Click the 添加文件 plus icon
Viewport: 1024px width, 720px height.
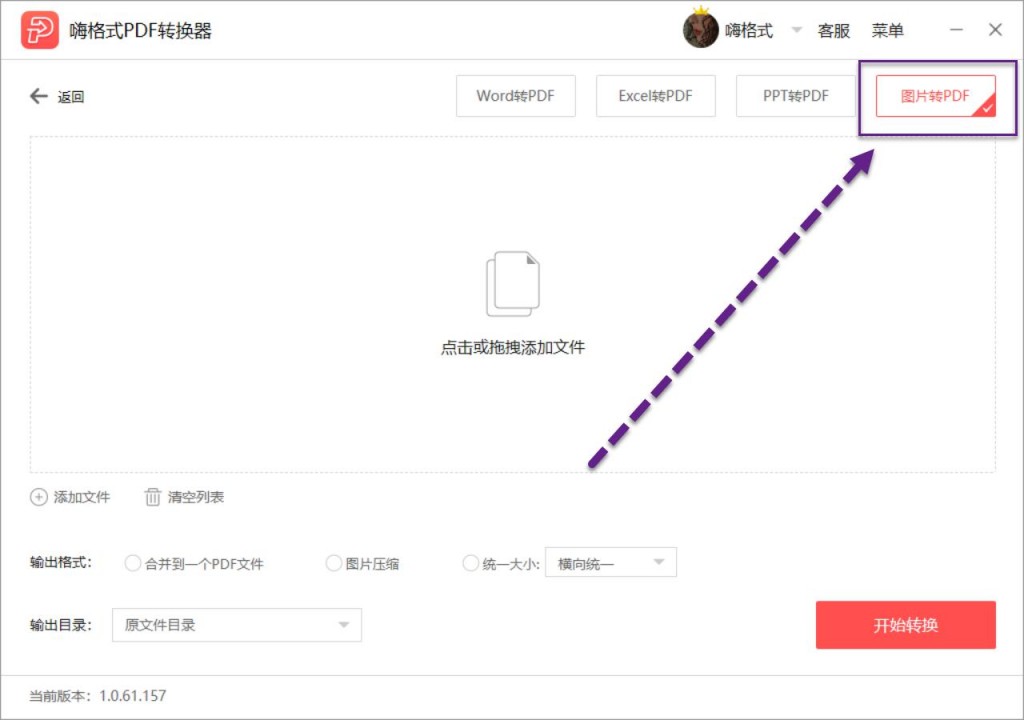[39, 497]
